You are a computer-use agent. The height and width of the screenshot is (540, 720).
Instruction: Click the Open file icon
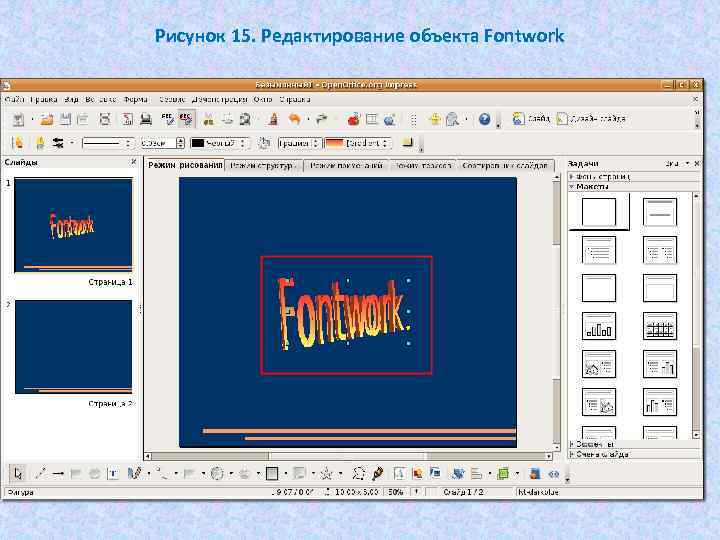click(x=47, y=119)
